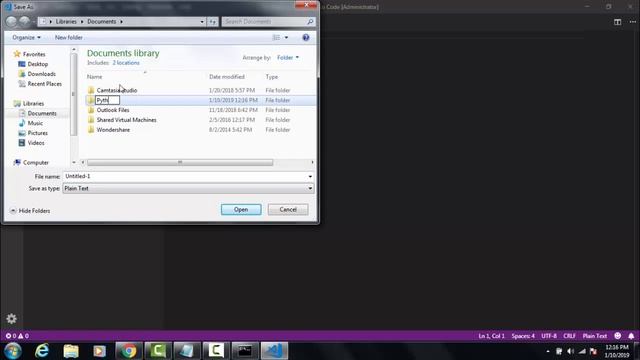Select the Camtasia Studio folder

(117, 90)
